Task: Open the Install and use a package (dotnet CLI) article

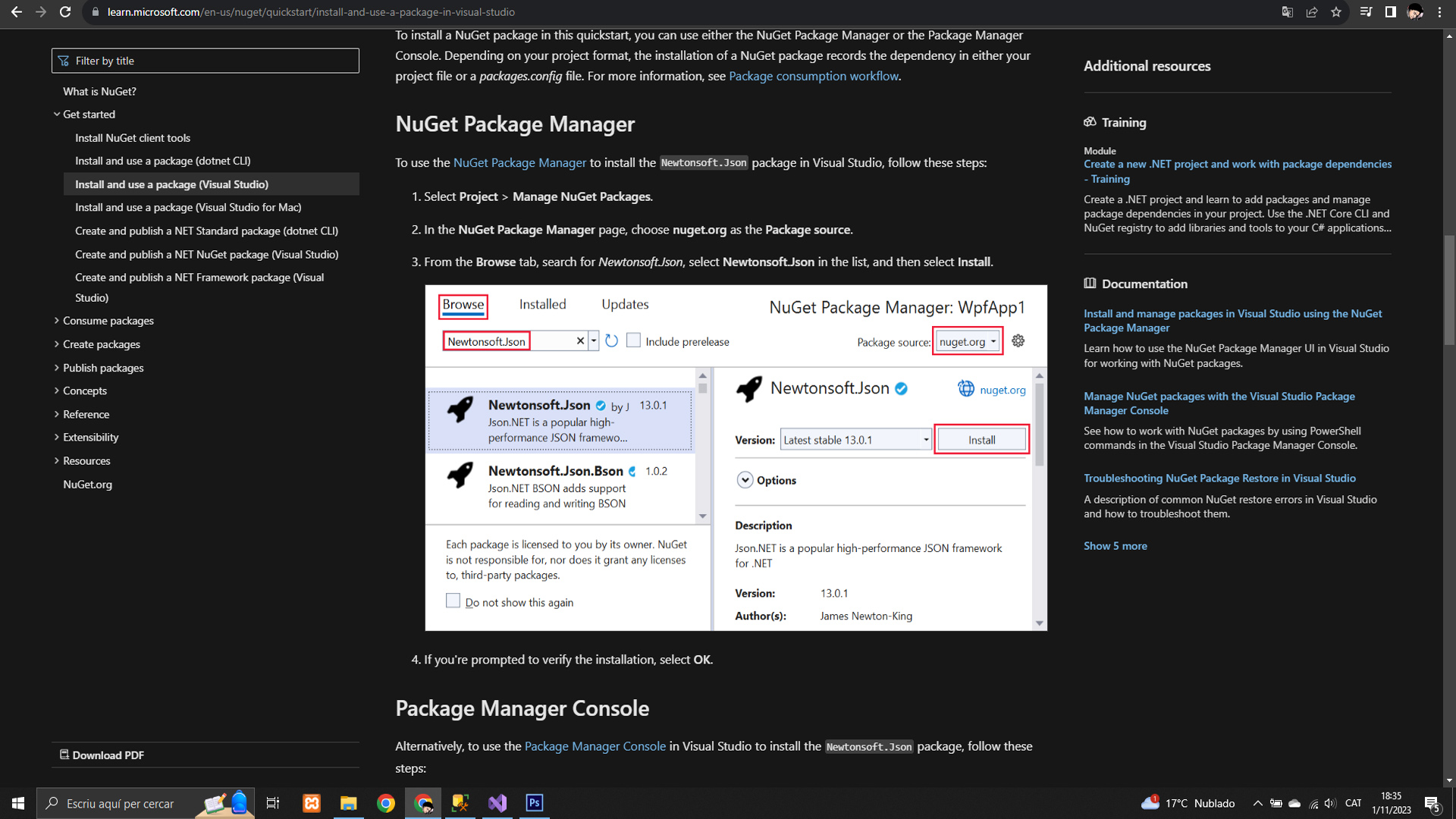Action: click(162, 161)
